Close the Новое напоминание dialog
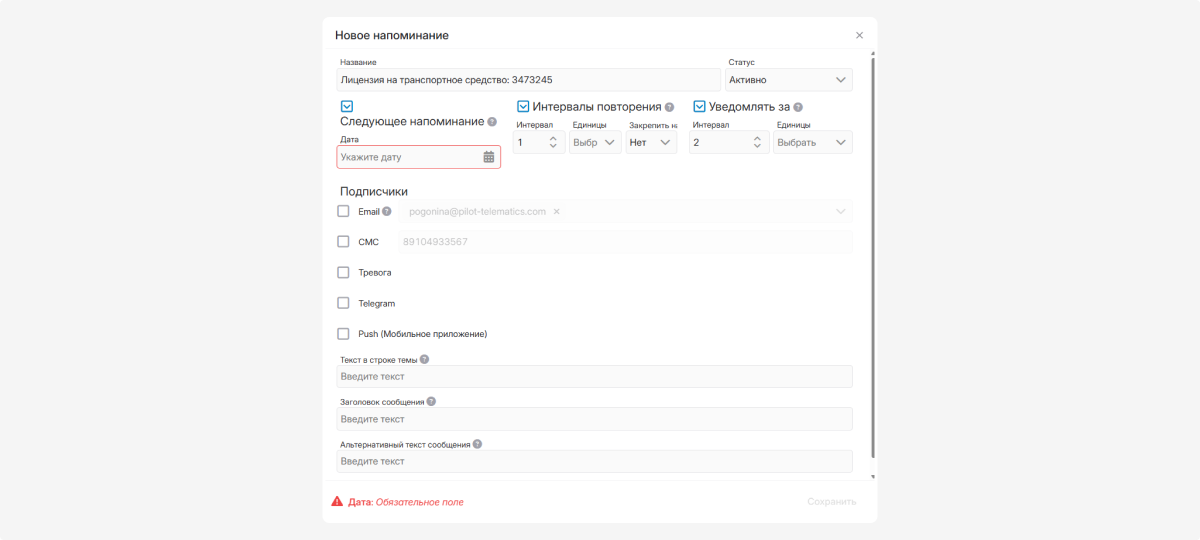 tap(859, 35)
